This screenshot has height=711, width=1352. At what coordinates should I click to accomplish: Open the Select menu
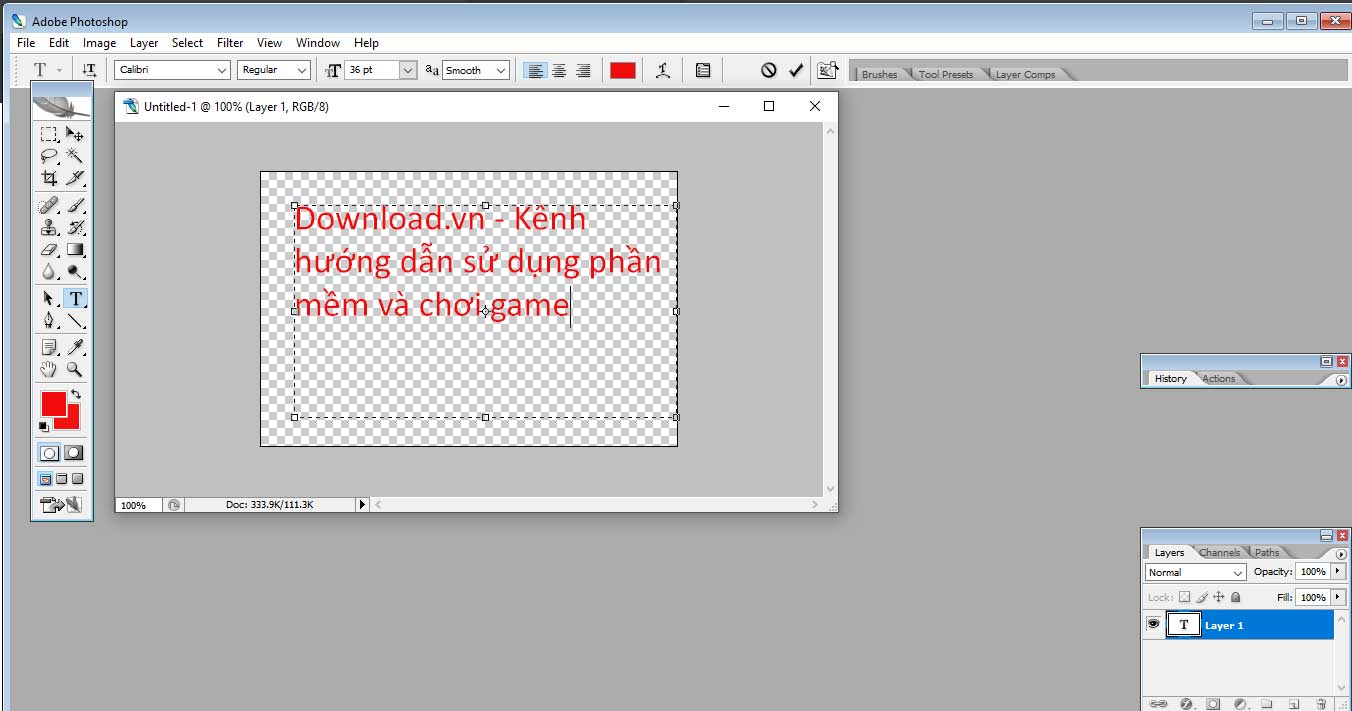tap(187, 43)
